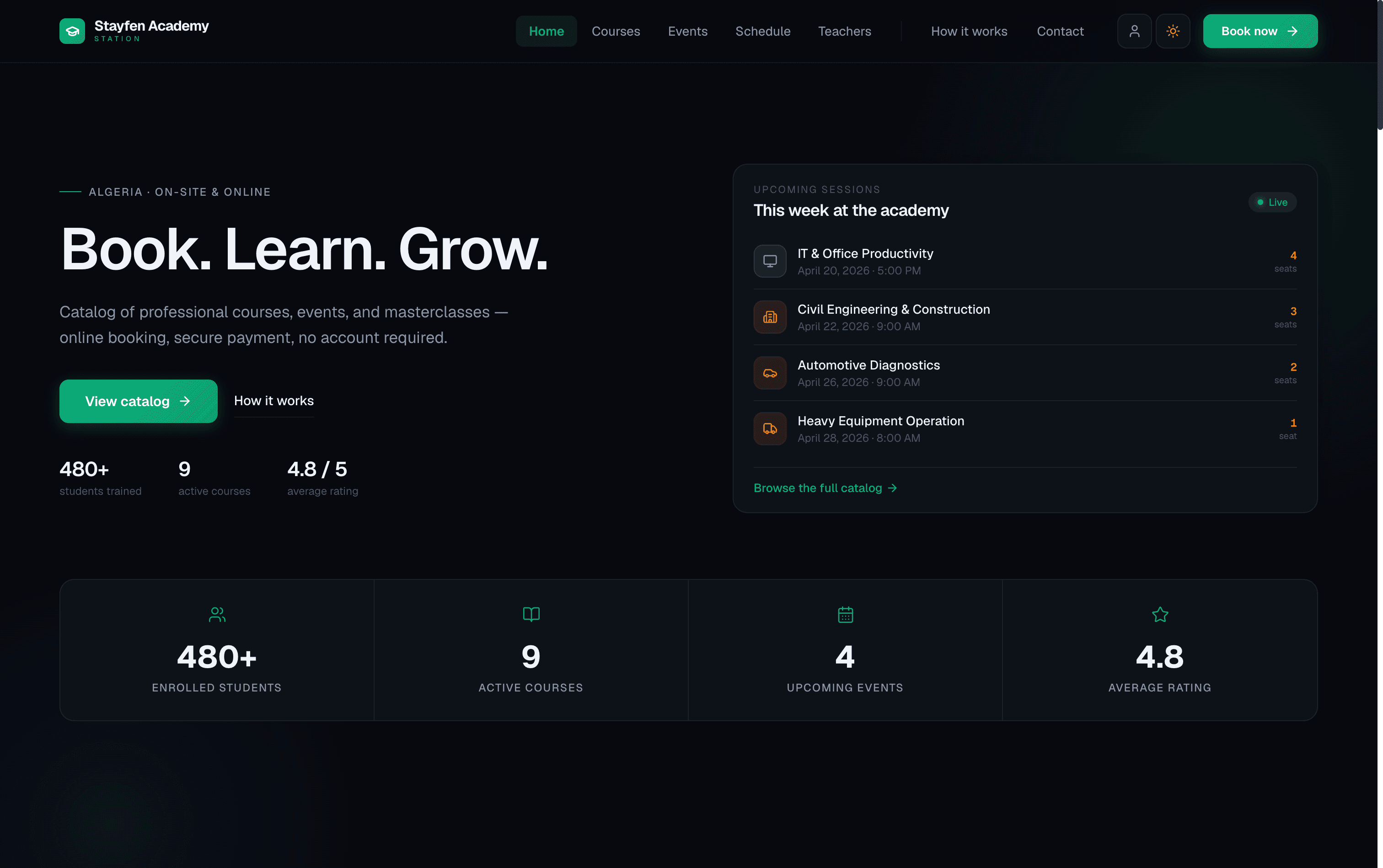Go to the Schedule nav item

coord(762,31)
